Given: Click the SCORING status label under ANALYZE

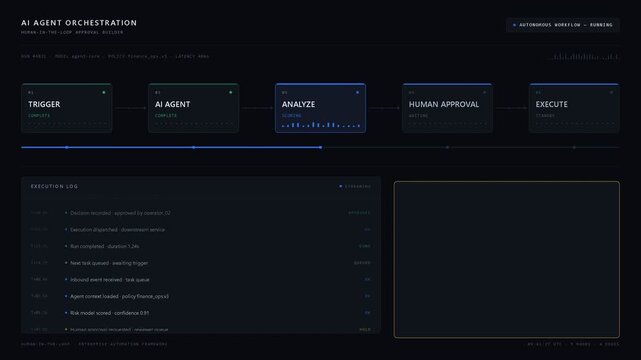Looking at the screenshot, I should [291, 116].
